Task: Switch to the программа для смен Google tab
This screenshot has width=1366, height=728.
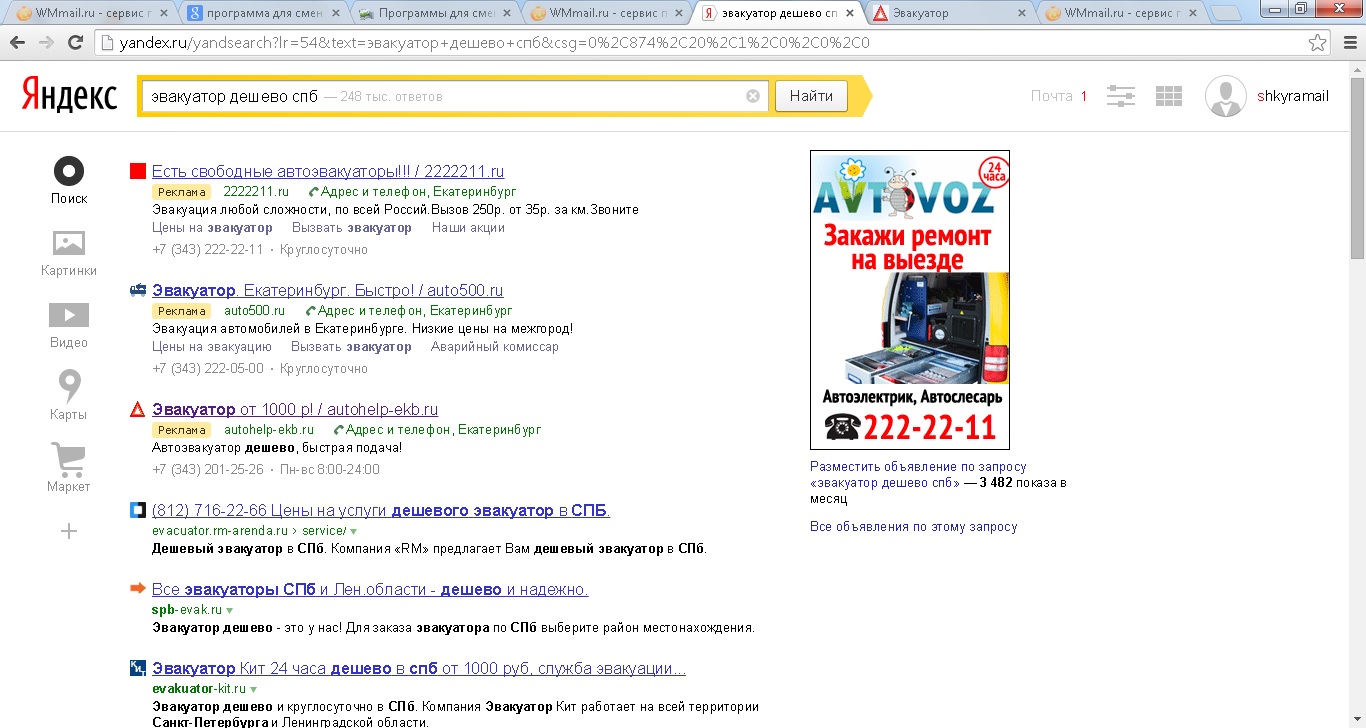Action: [x=262, y=13]
